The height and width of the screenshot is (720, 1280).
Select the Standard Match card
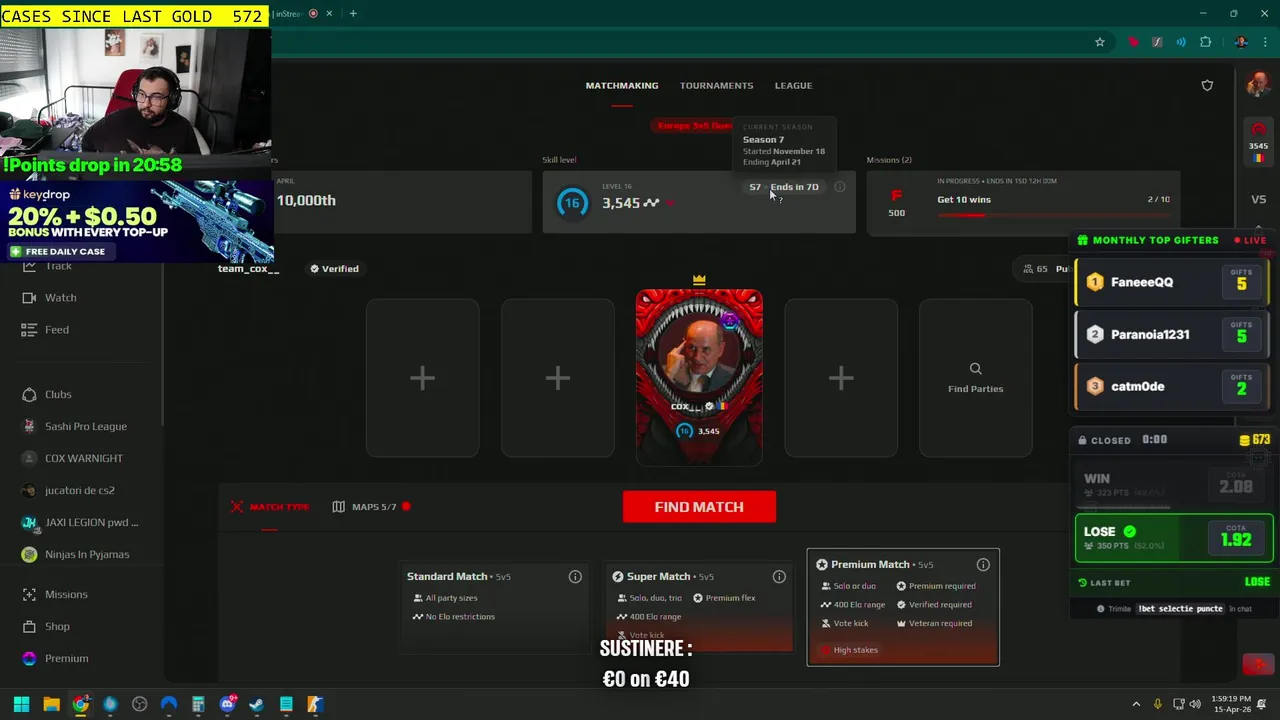[x=495, y=607]
